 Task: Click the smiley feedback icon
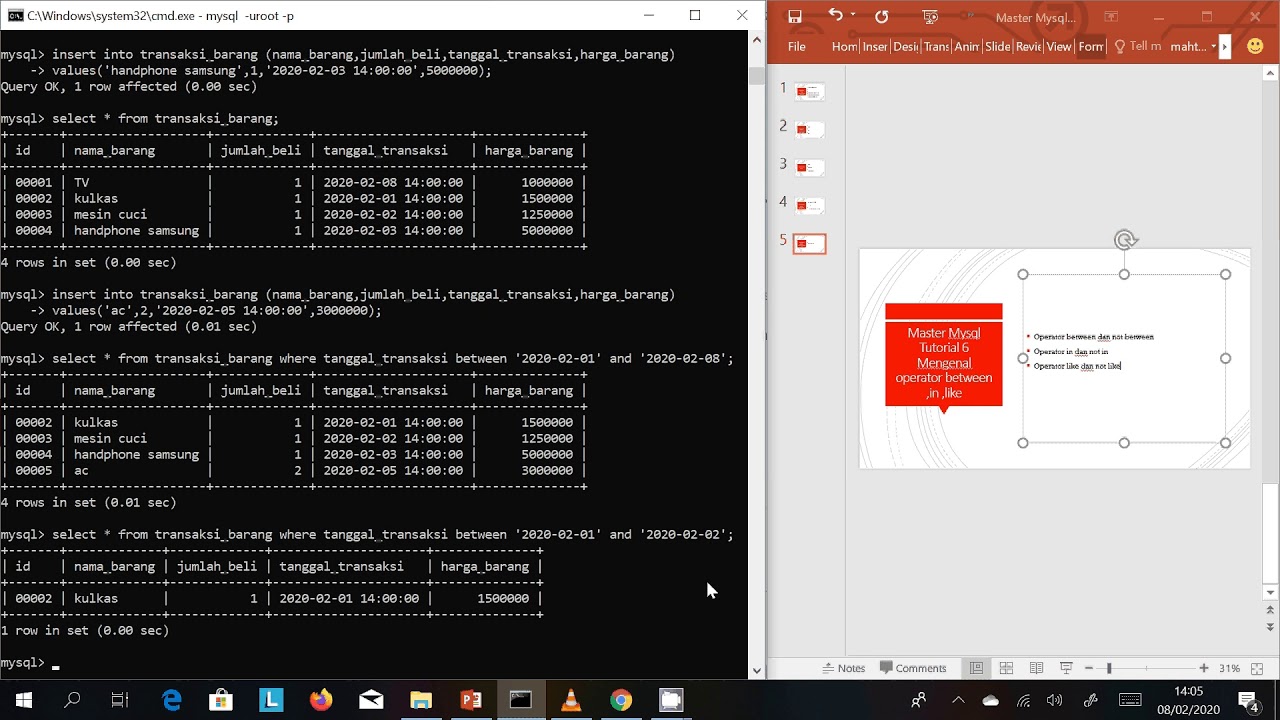1255,46
